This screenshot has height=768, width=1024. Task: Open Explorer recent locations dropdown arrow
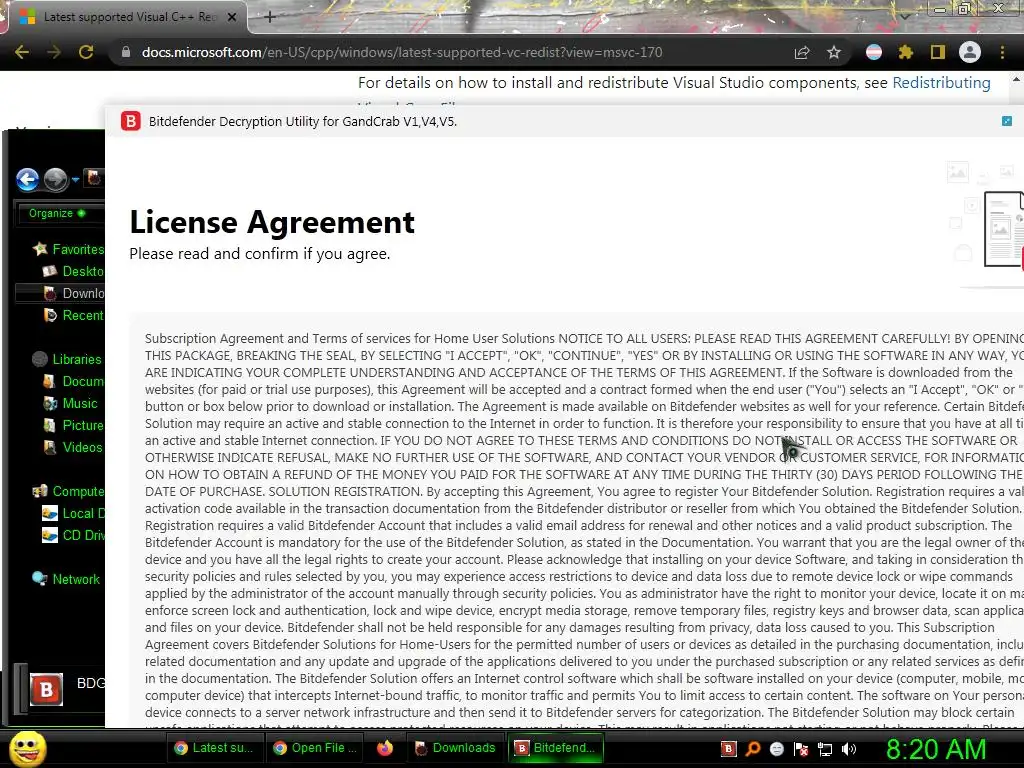click(75, 180)
